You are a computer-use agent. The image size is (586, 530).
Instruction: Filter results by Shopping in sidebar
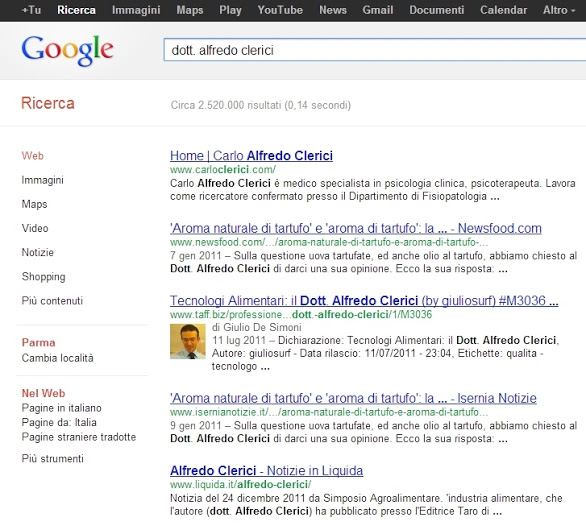click(43, 277)
